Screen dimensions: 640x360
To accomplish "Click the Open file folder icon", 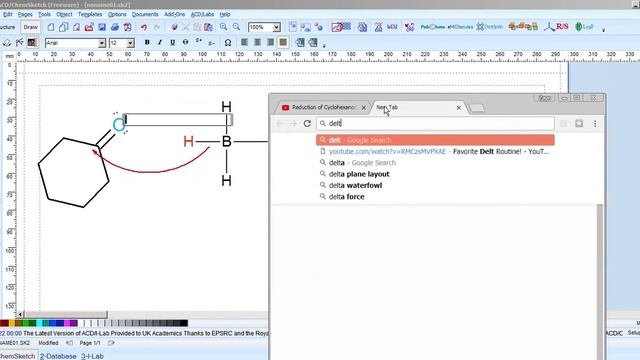I will click(89, 27).
